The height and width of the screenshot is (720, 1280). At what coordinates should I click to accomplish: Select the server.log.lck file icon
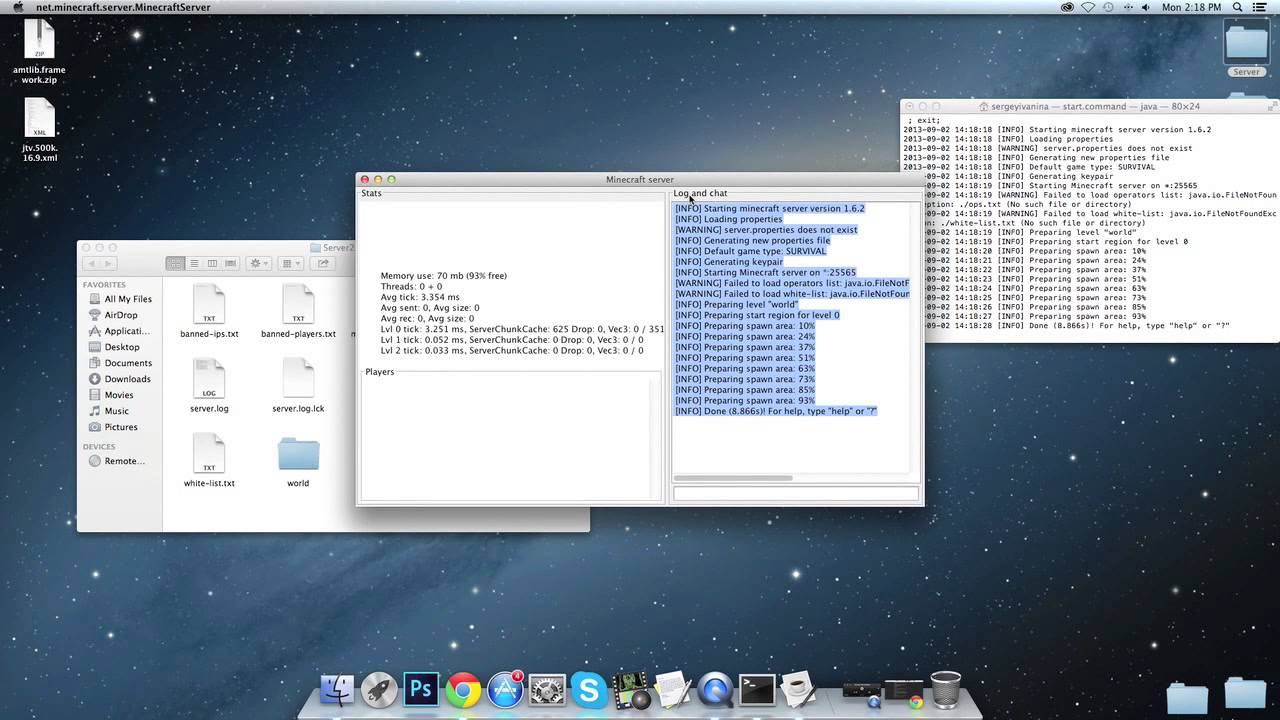click(x=298, y=379)
